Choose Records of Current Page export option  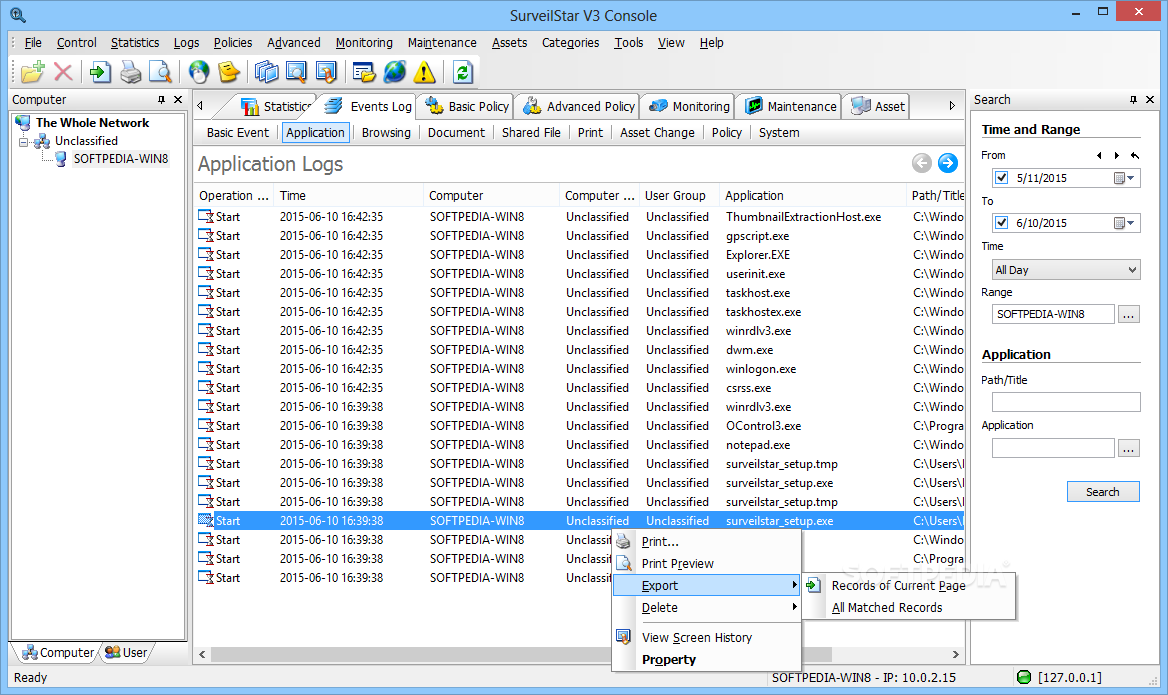[x=909, y=585]
